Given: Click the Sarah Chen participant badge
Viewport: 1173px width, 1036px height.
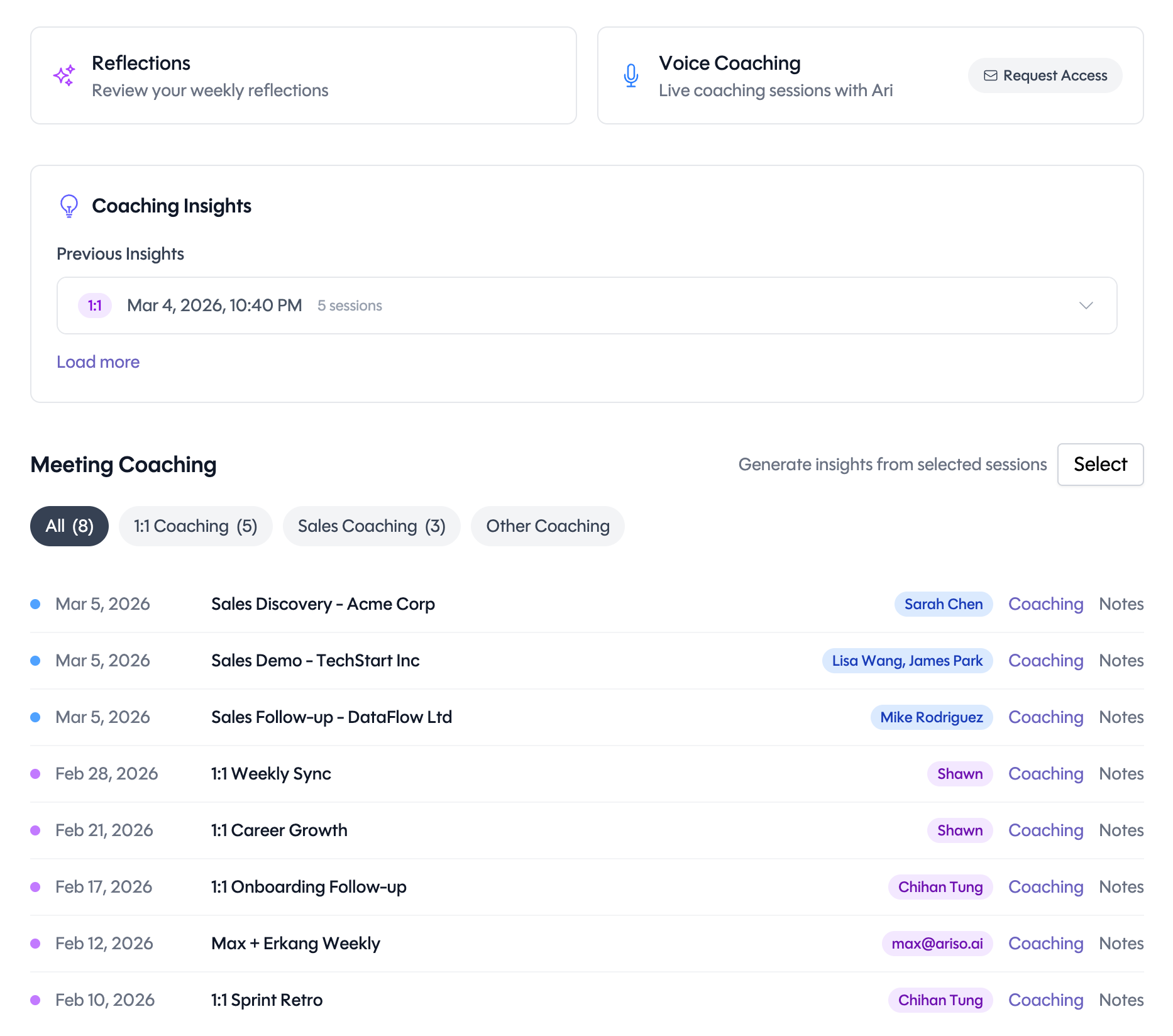Looking at the screenshot, I should point(944,603).
